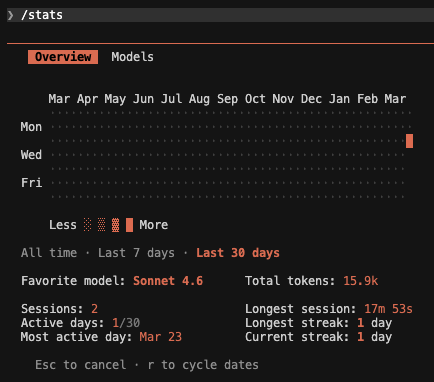Viewport: 434px width, 382px height.
Task: Click the Fri row label
Action: [31, 183]
